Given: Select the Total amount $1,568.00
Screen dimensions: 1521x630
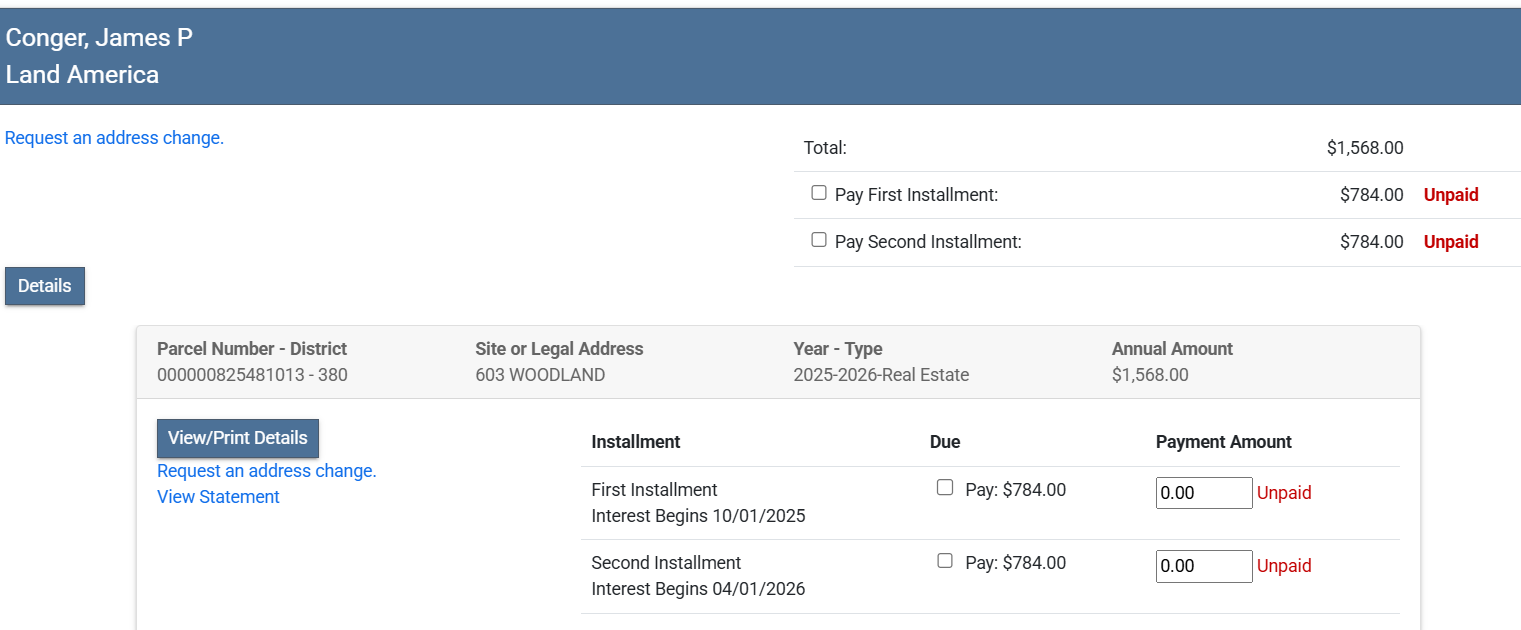Looking at the screenshot, I should 1364,148.
